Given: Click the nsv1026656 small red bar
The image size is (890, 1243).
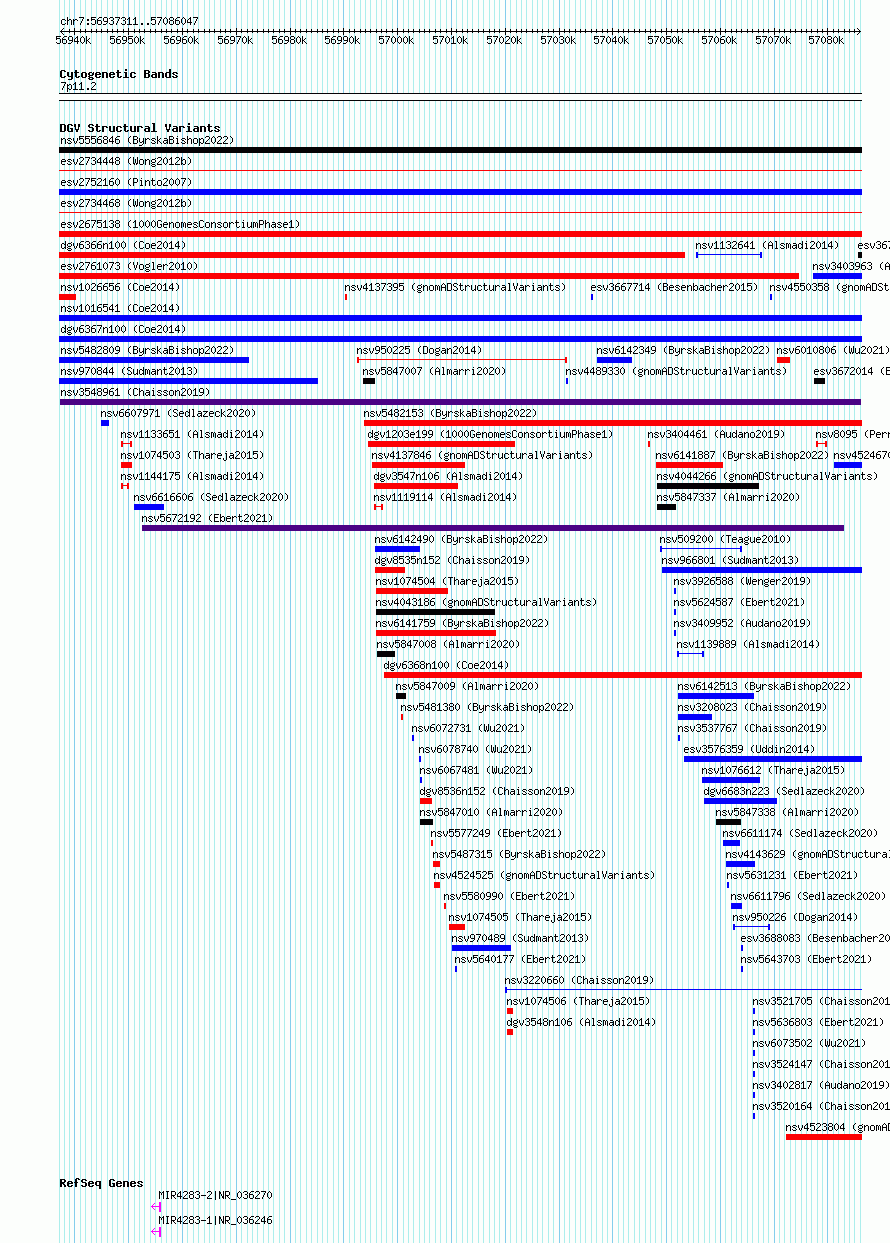Looking at the screenshot, I should tap(67, 297).
